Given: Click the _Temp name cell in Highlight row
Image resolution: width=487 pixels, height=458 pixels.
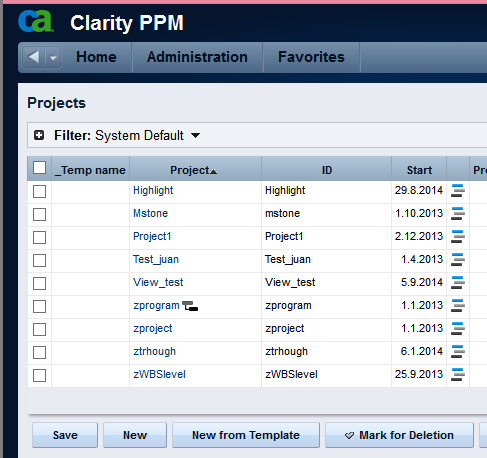Looking at the screenshot, I should pos(91,192).
